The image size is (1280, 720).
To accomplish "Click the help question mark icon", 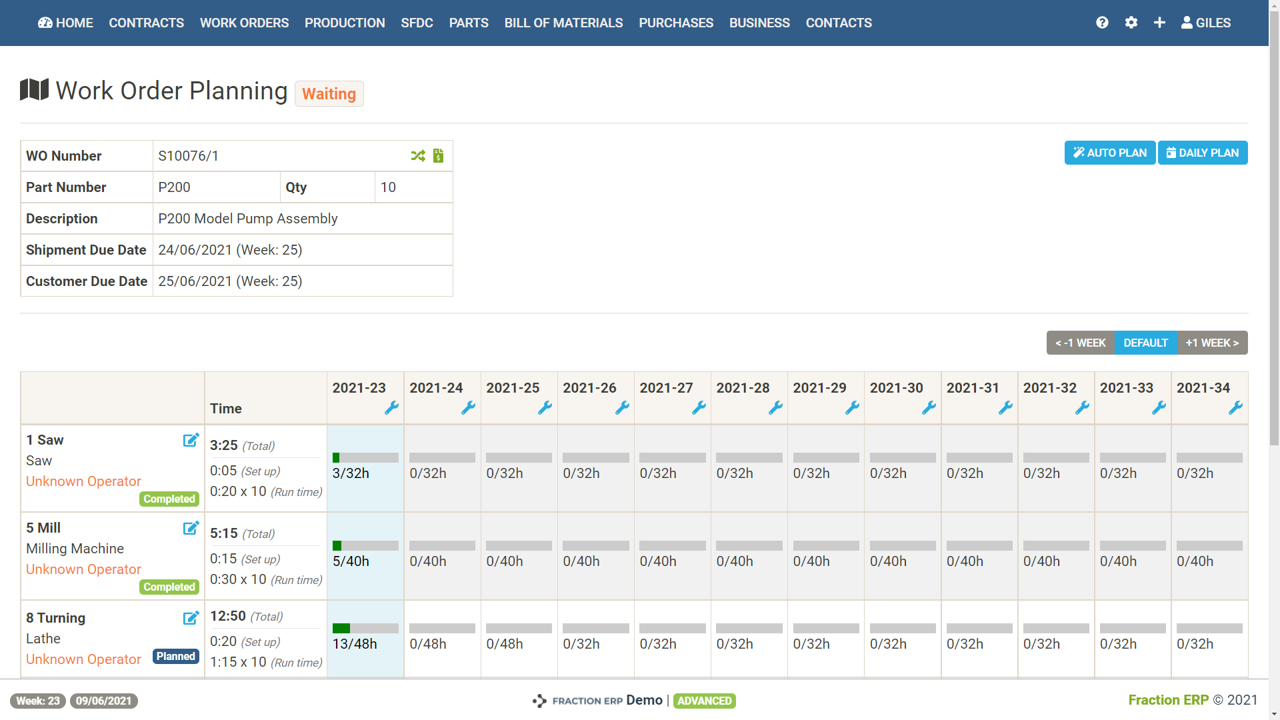I will (1102, 23).
